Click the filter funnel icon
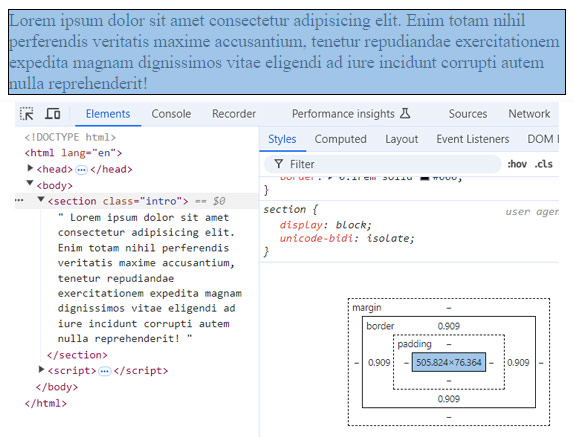The image size is (574, 437). [279, 164]
